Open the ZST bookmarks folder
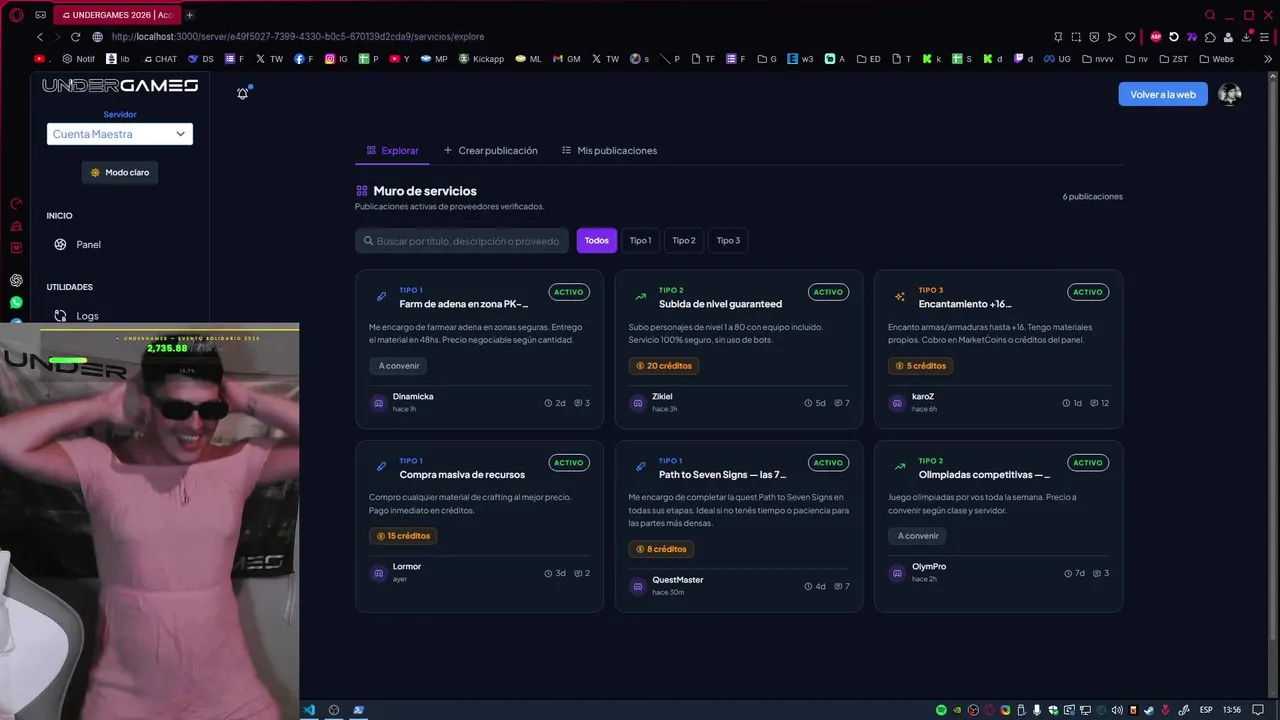 click(x=1172, y=59)
